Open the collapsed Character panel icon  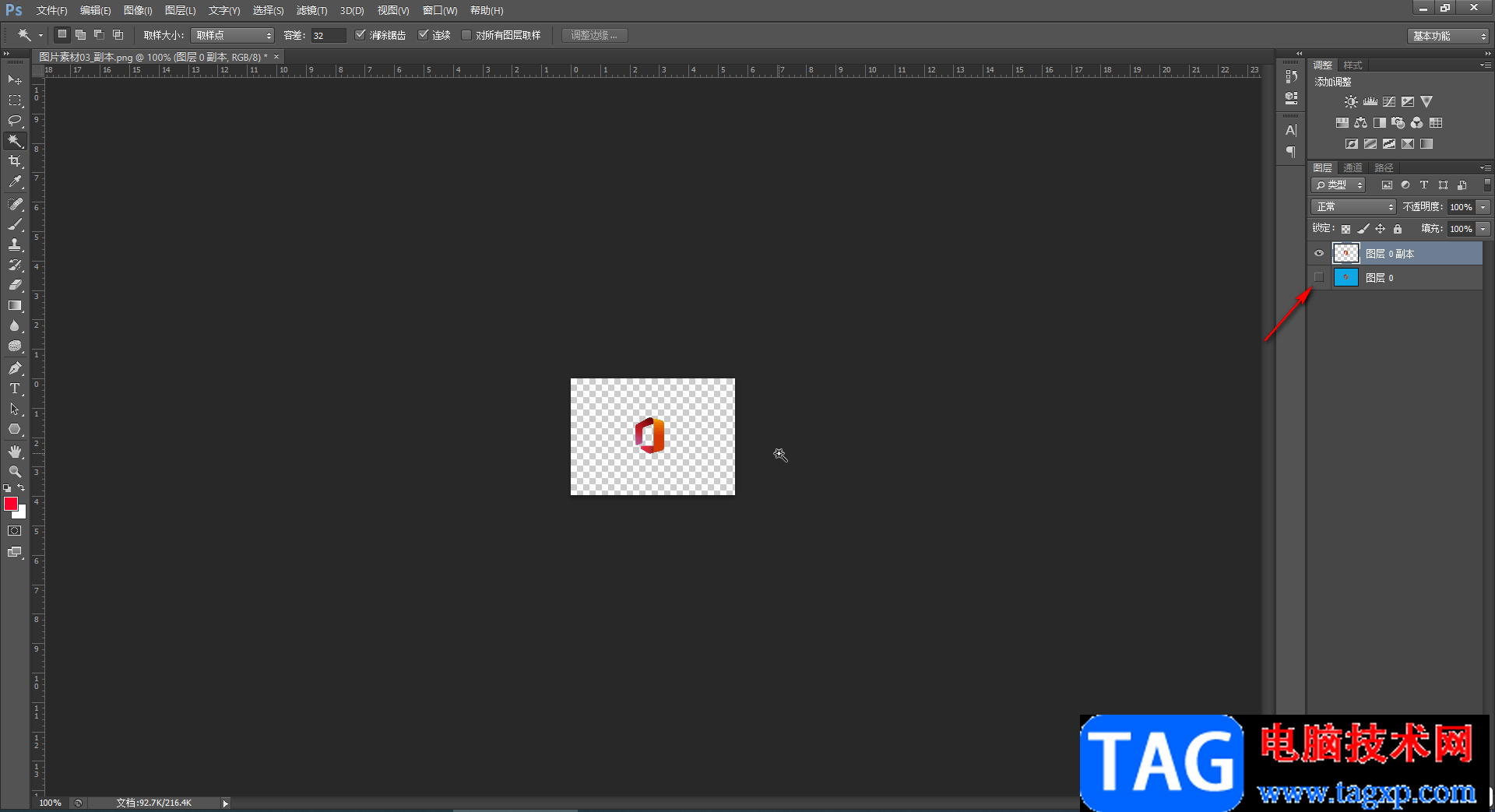pyautogui.click(x=1291, y=130)
